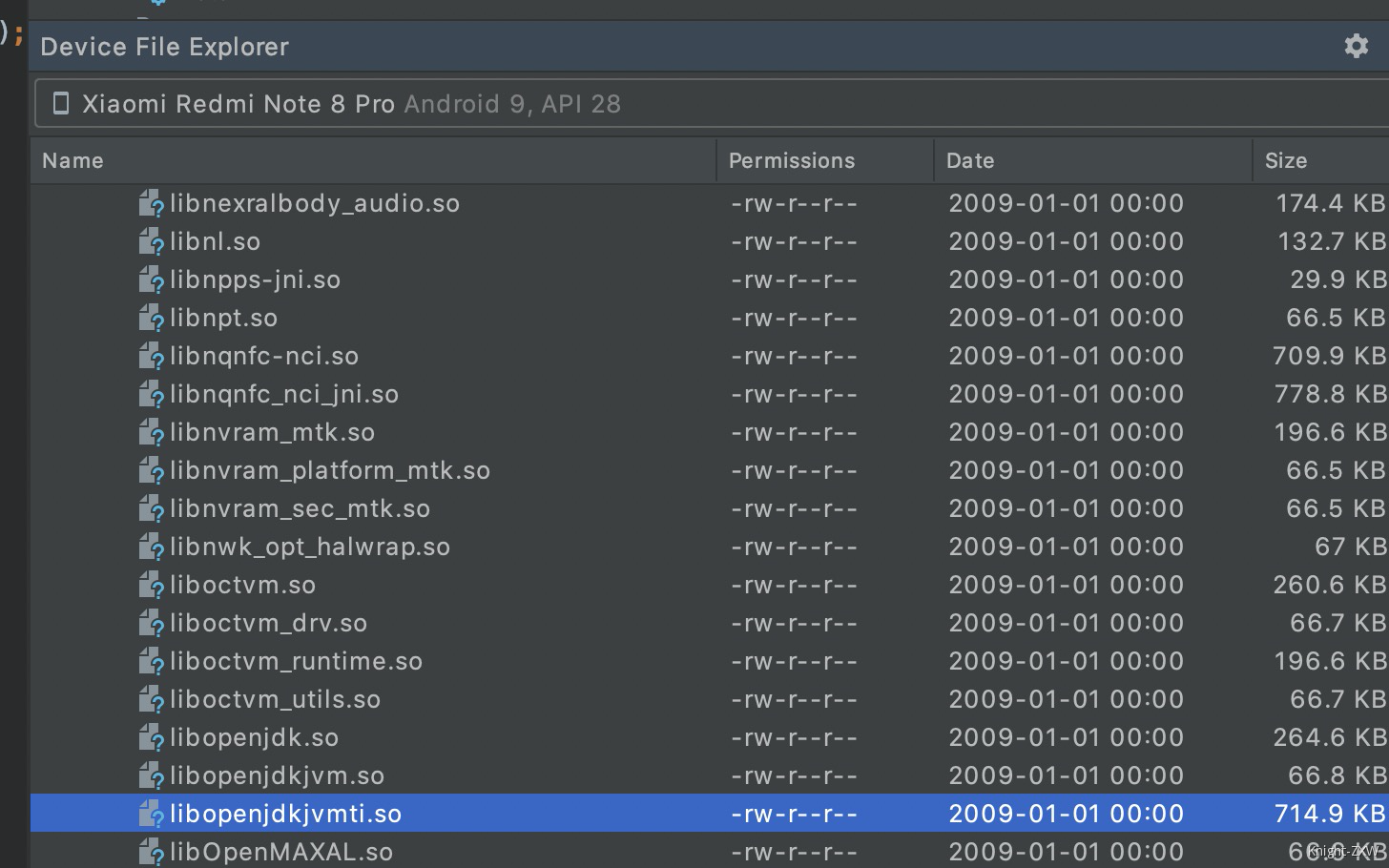Click file icon of liboctvm_utils.so
Screen dimensions: 1389x868
tap(151, 699)
